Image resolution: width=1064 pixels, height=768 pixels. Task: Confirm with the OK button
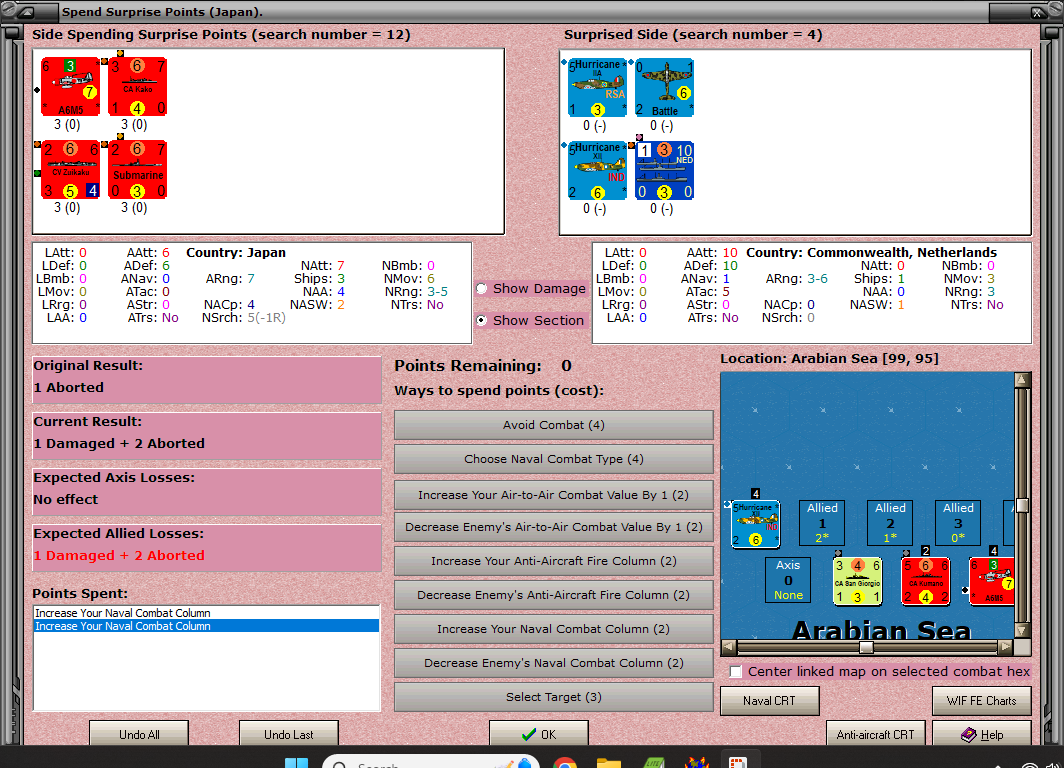[x=539, y=734]
